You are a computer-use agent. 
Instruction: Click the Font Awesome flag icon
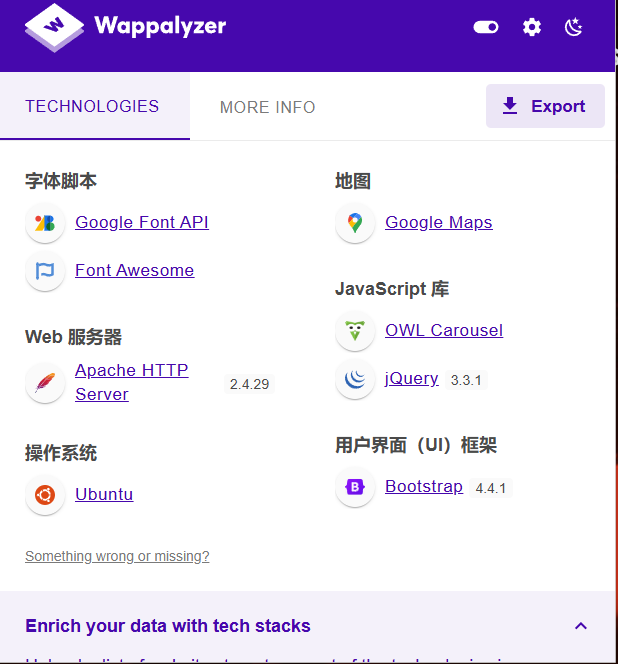click(45, 271)
